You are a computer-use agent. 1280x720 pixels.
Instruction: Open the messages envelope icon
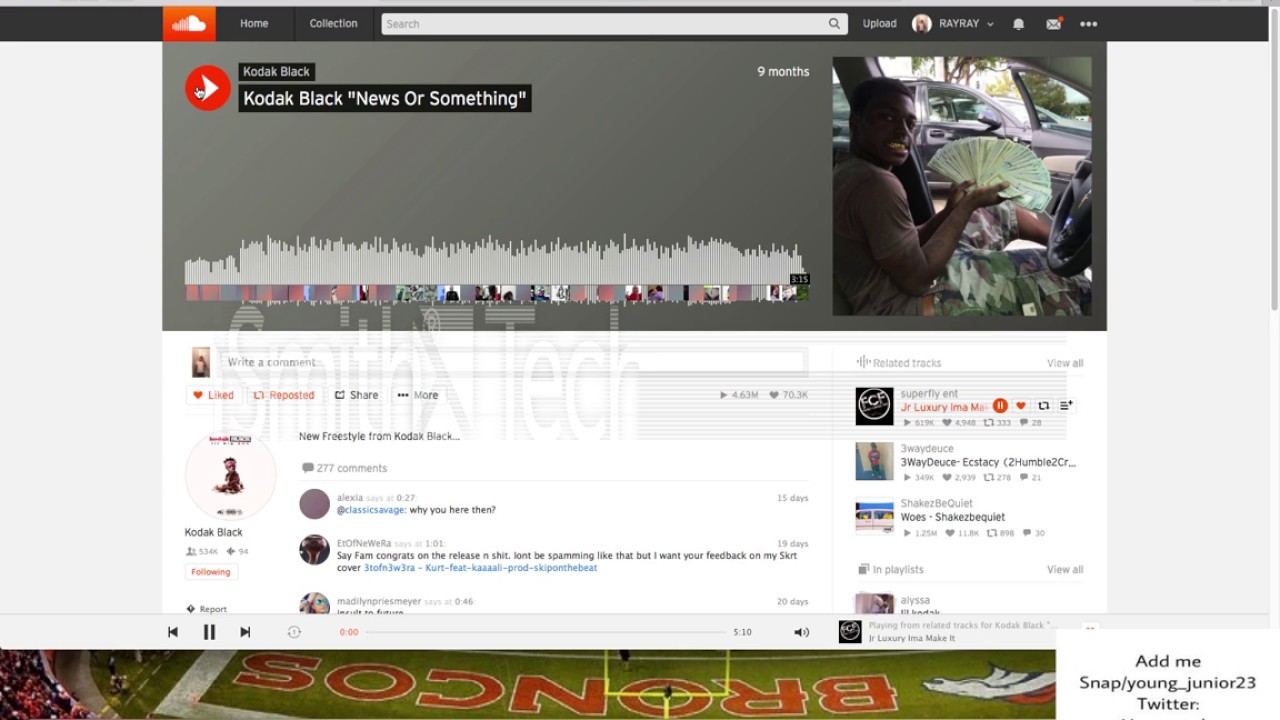[1053, 24]
